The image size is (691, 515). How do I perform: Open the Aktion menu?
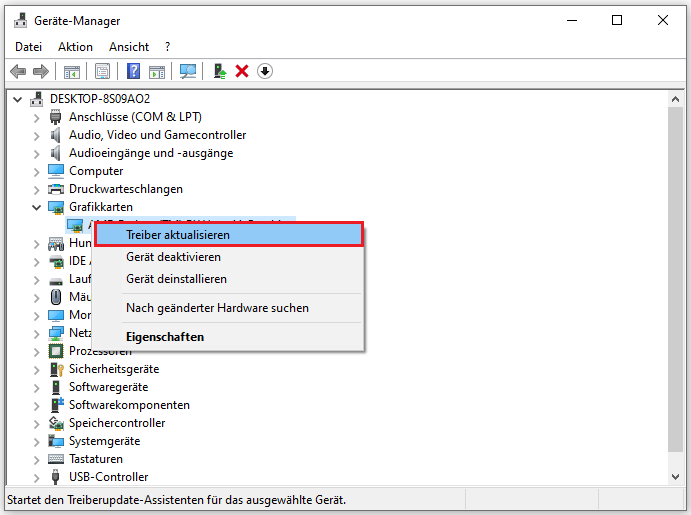tap(75, 47)
